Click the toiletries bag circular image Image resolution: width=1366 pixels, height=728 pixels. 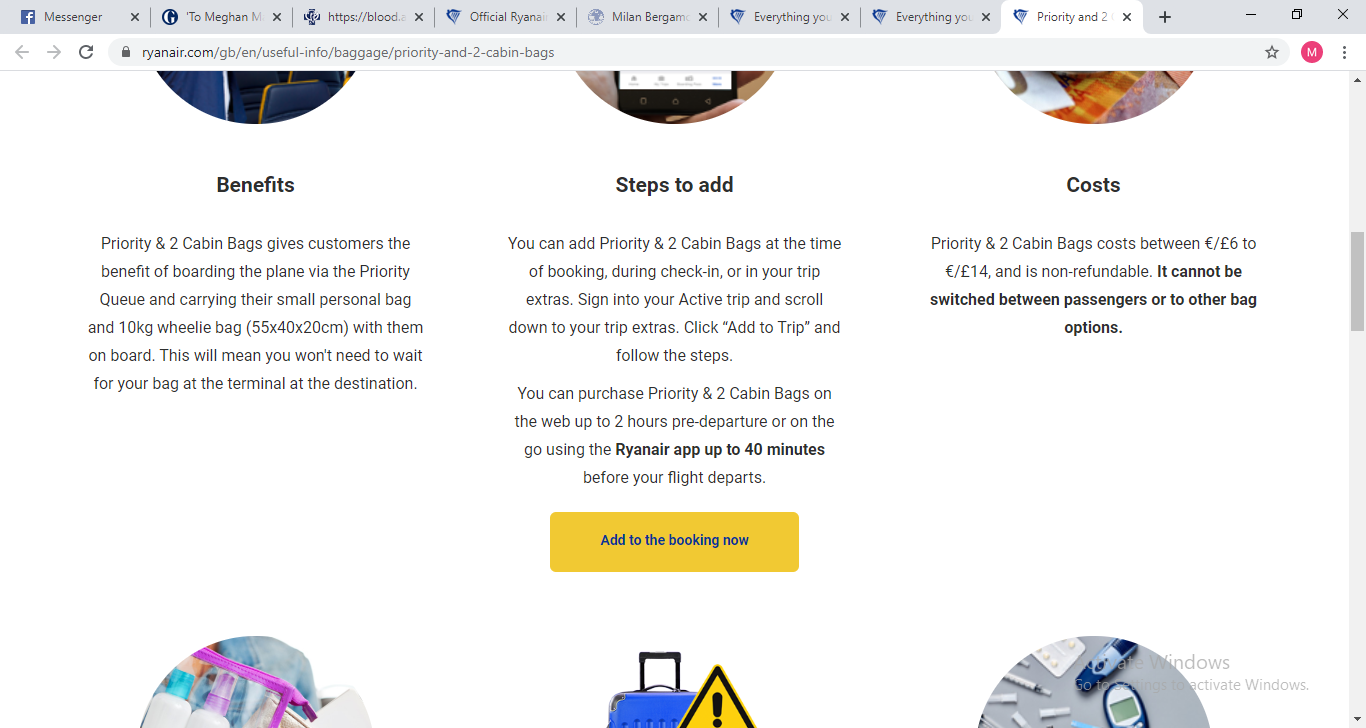click(256, 682)
